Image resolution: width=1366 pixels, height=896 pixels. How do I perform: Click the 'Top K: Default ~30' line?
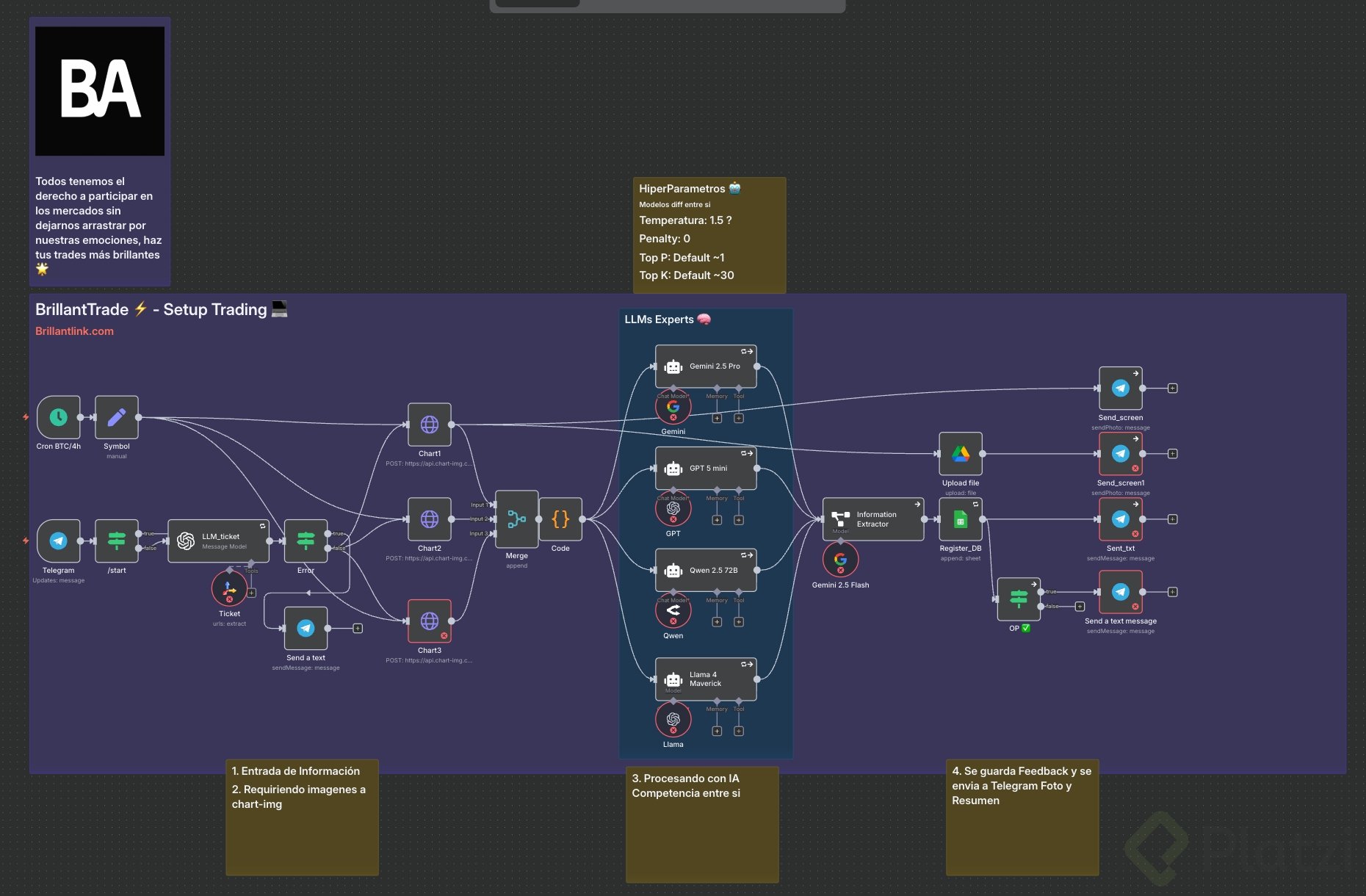coord(687,275)
